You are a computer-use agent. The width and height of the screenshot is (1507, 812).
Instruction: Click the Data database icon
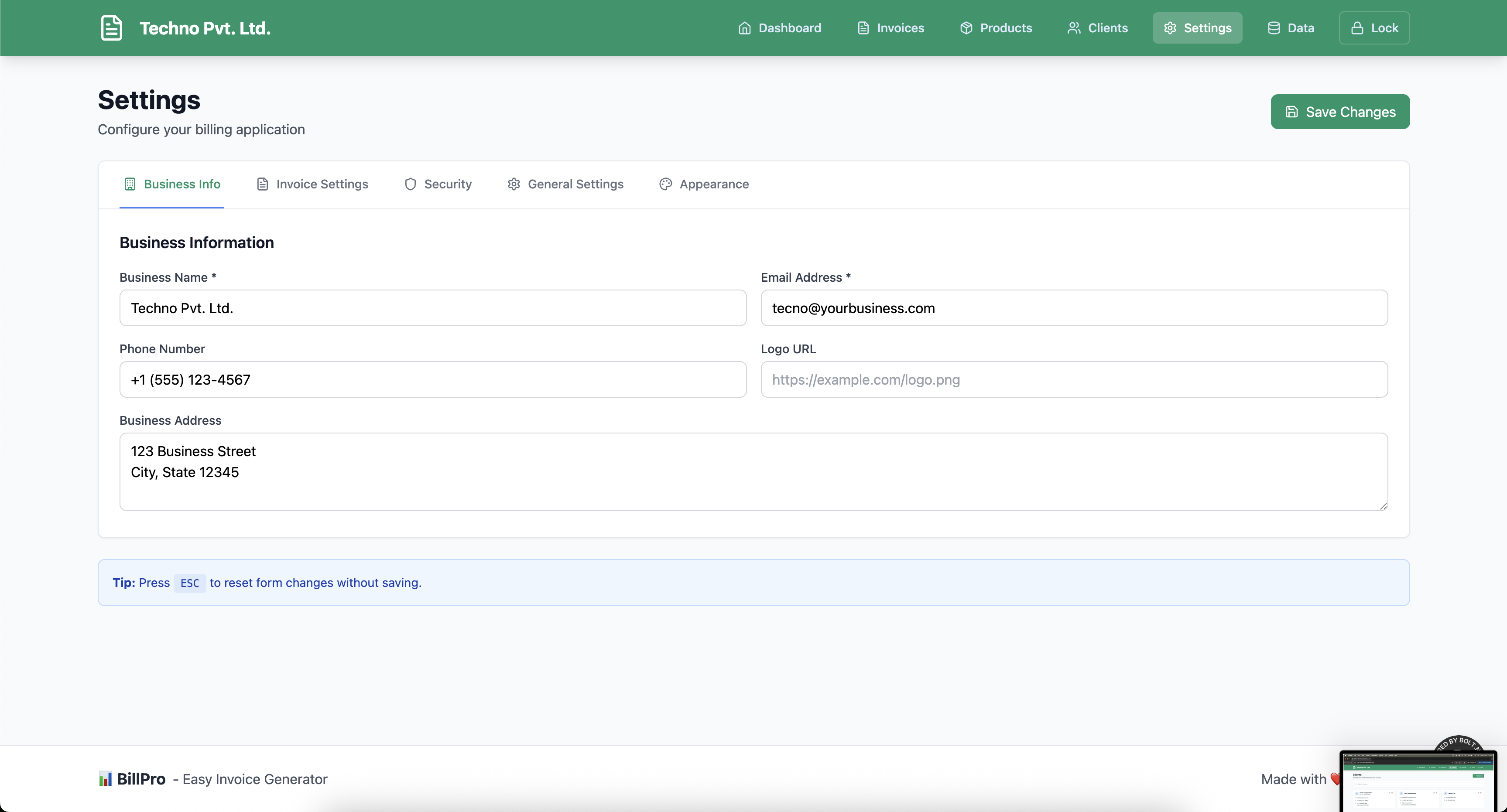pyautogui.click(x=1273, y=28)
